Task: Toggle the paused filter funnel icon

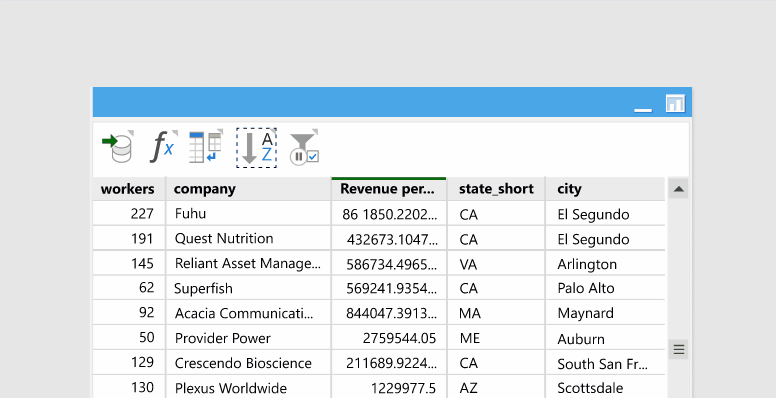Action: [x=303, y=148]
